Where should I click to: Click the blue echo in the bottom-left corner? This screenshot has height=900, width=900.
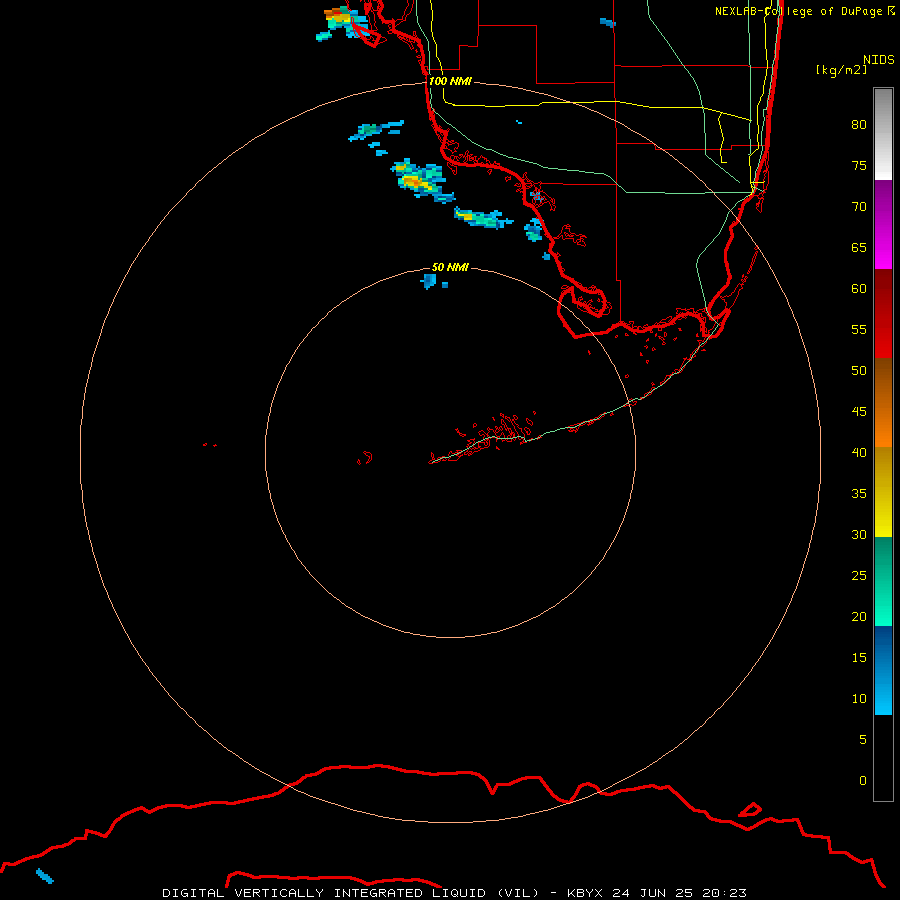click(45, 876)
